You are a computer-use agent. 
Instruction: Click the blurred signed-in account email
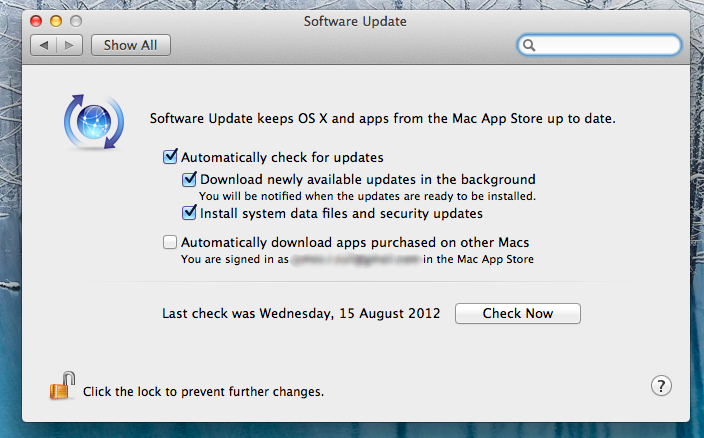coord(356,259)
